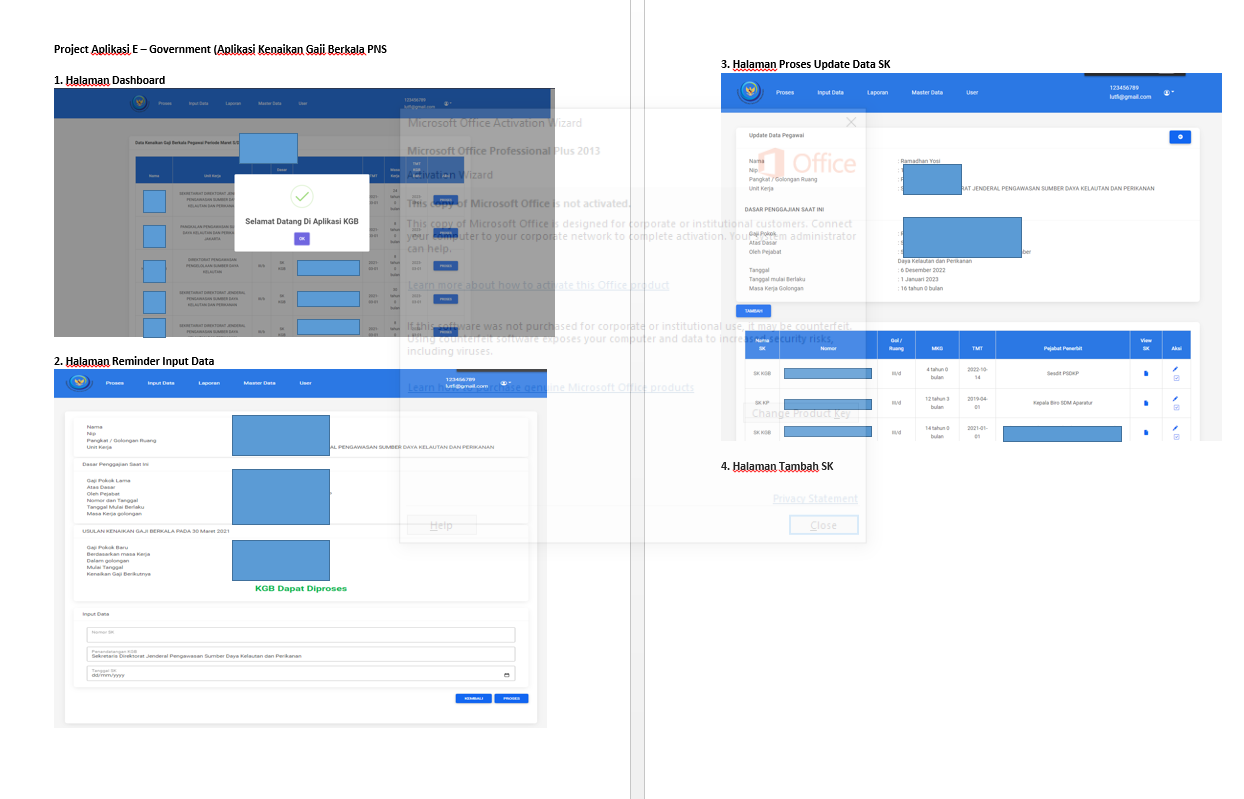This screenshot has height=799, width=1244.
Task: Open 'Learn more about how to activate' link
Action: [538, 285]
